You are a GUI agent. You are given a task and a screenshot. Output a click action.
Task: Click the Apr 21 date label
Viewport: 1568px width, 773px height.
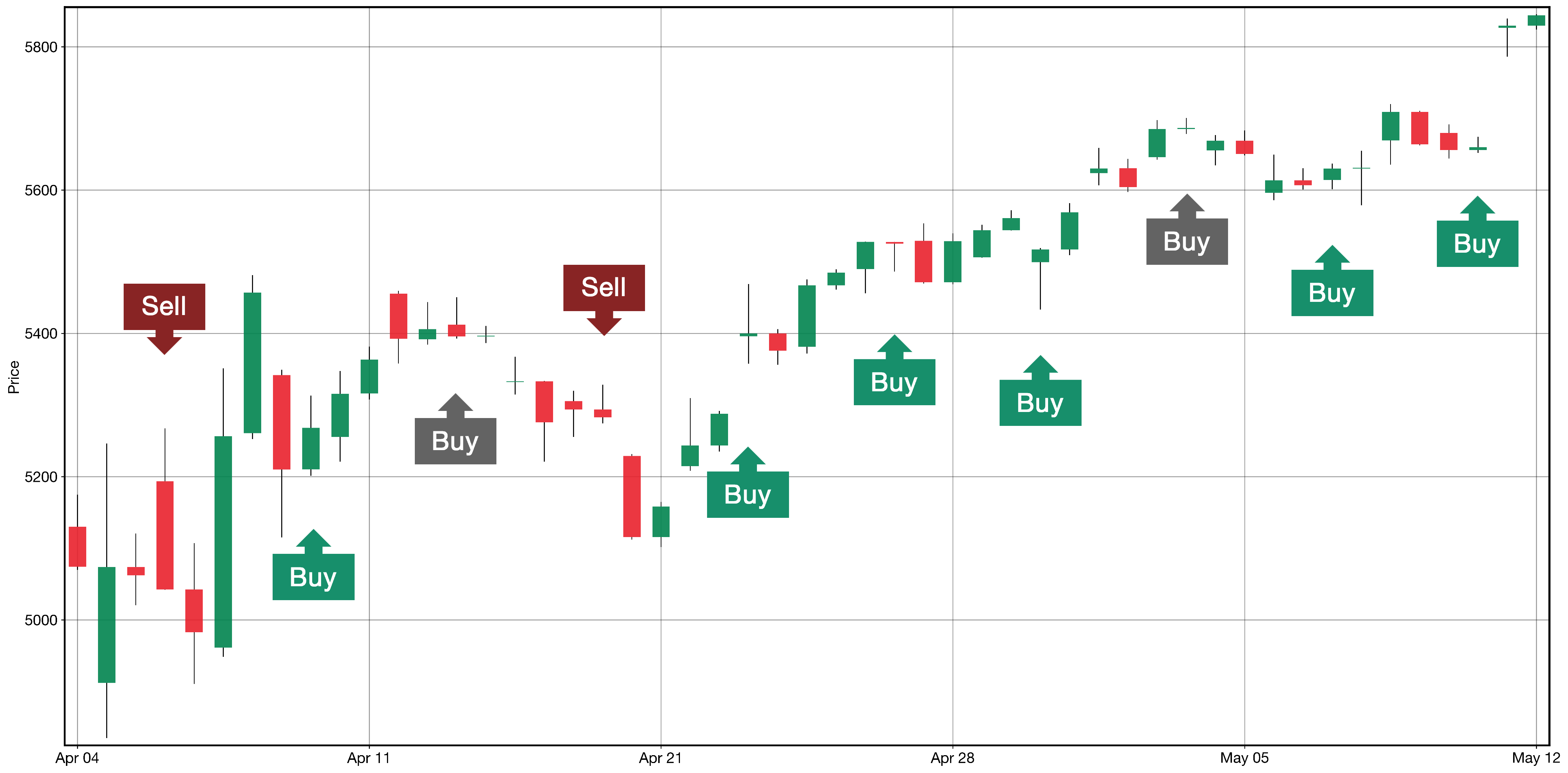coord(660,758)
